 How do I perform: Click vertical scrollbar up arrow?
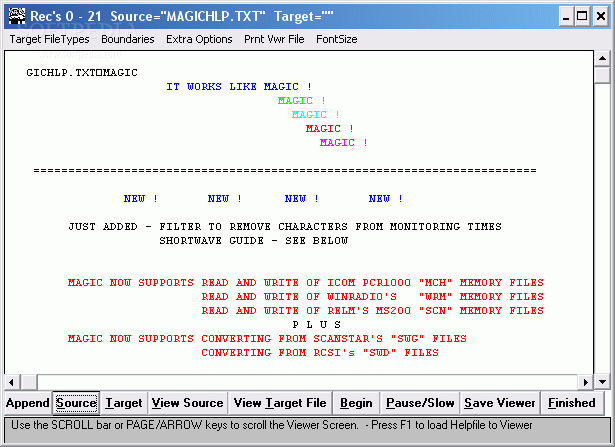(x=602, y=59)
